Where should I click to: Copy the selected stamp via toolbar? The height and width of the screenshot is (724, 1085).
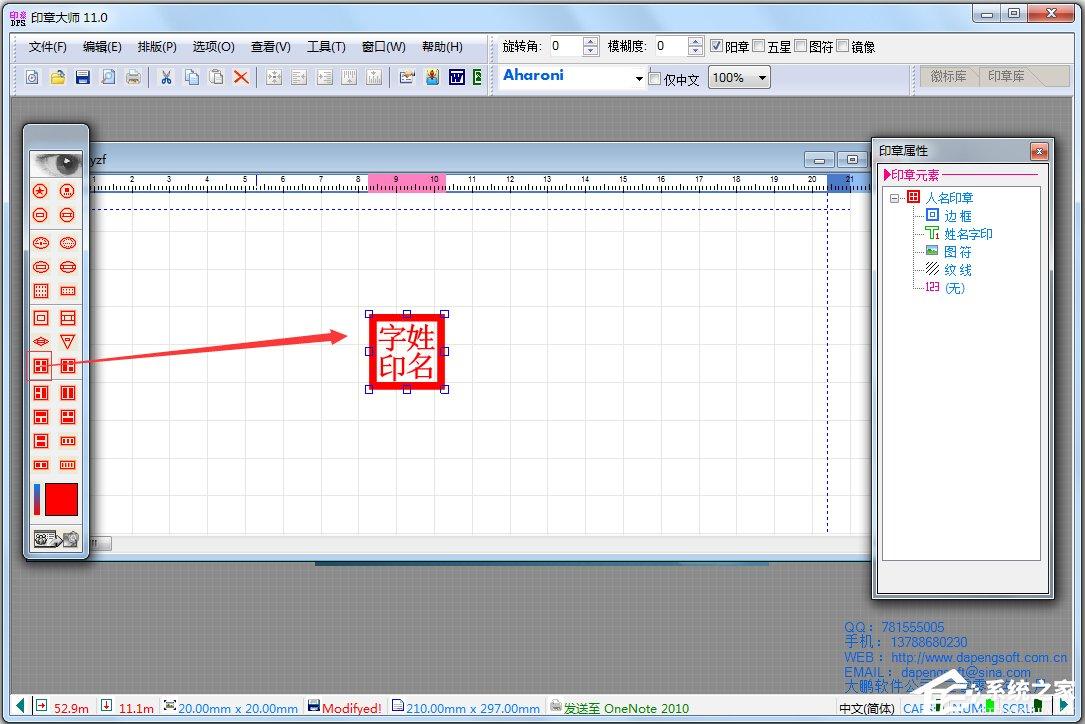coord(192,78)
